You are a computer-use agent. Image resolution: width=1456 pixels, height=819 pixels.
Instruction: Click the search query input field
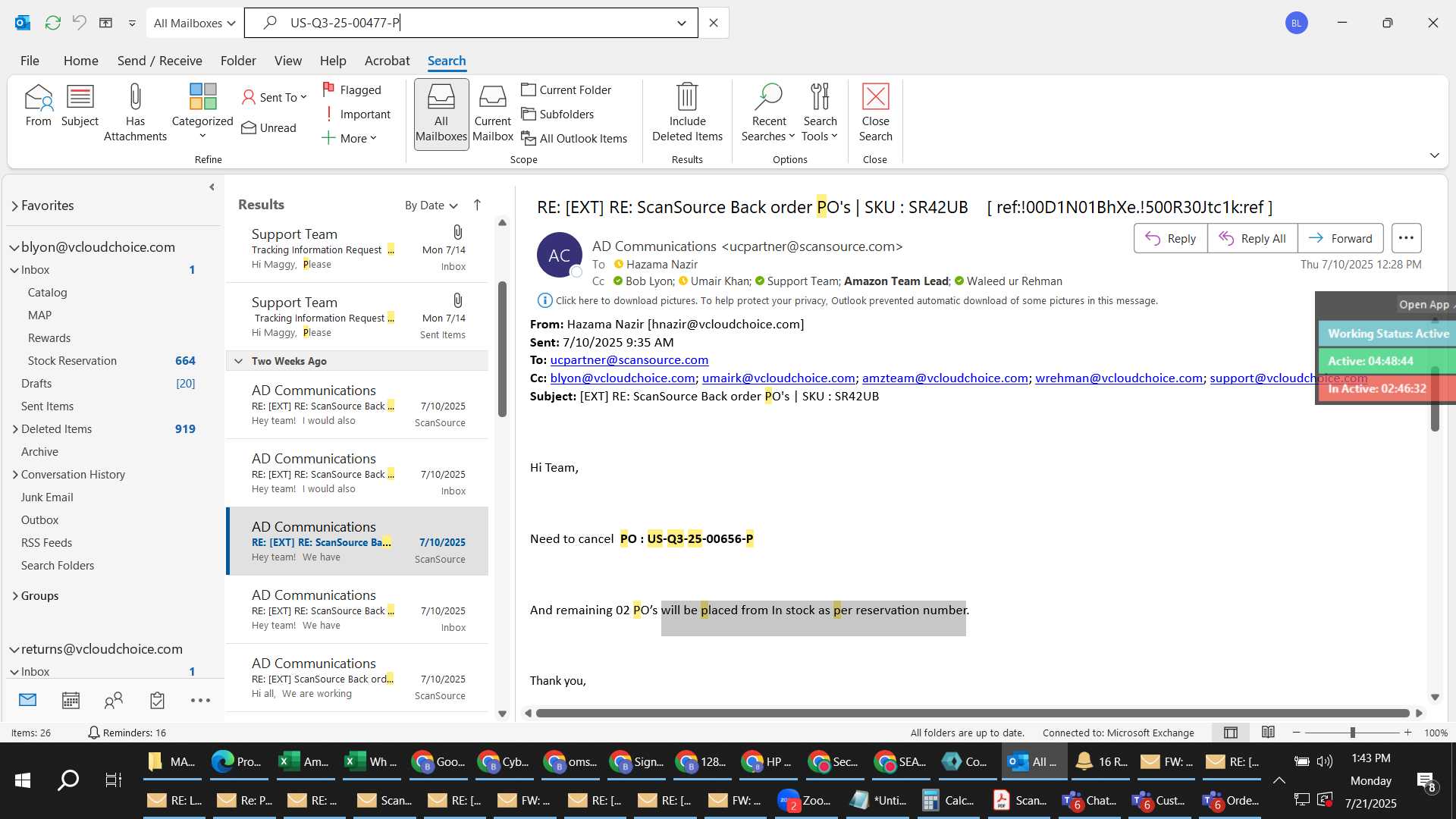tap(470, 23)
